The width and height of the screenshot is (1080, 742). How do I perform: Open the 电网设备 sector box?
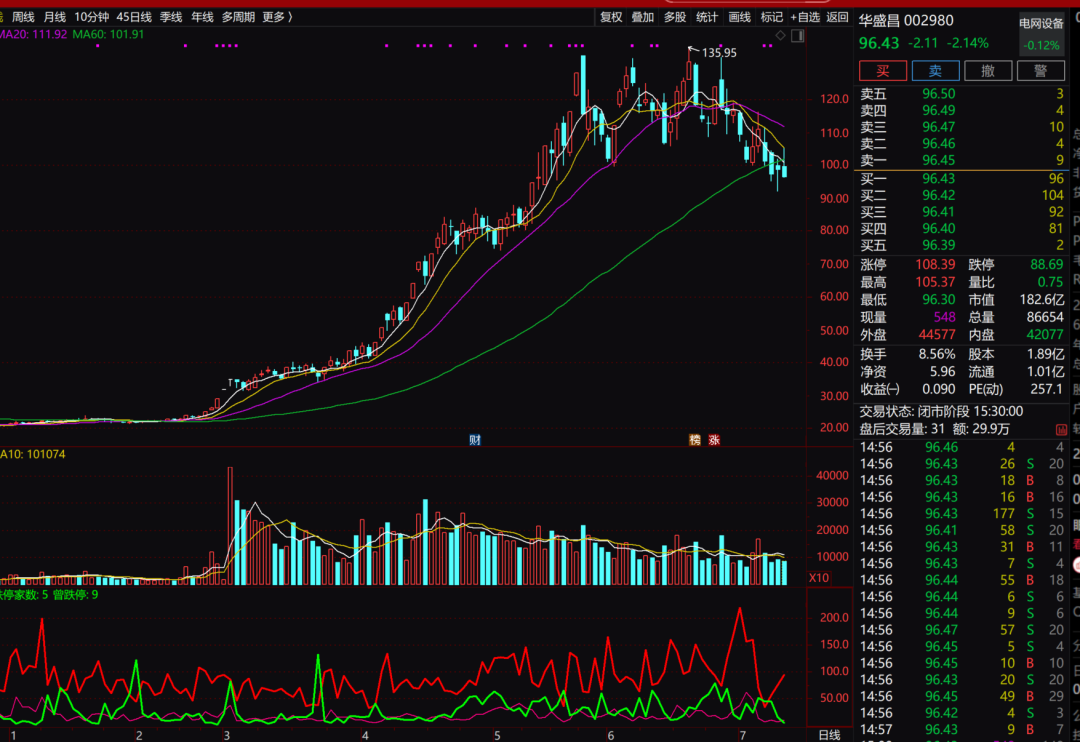point(1041,33)
